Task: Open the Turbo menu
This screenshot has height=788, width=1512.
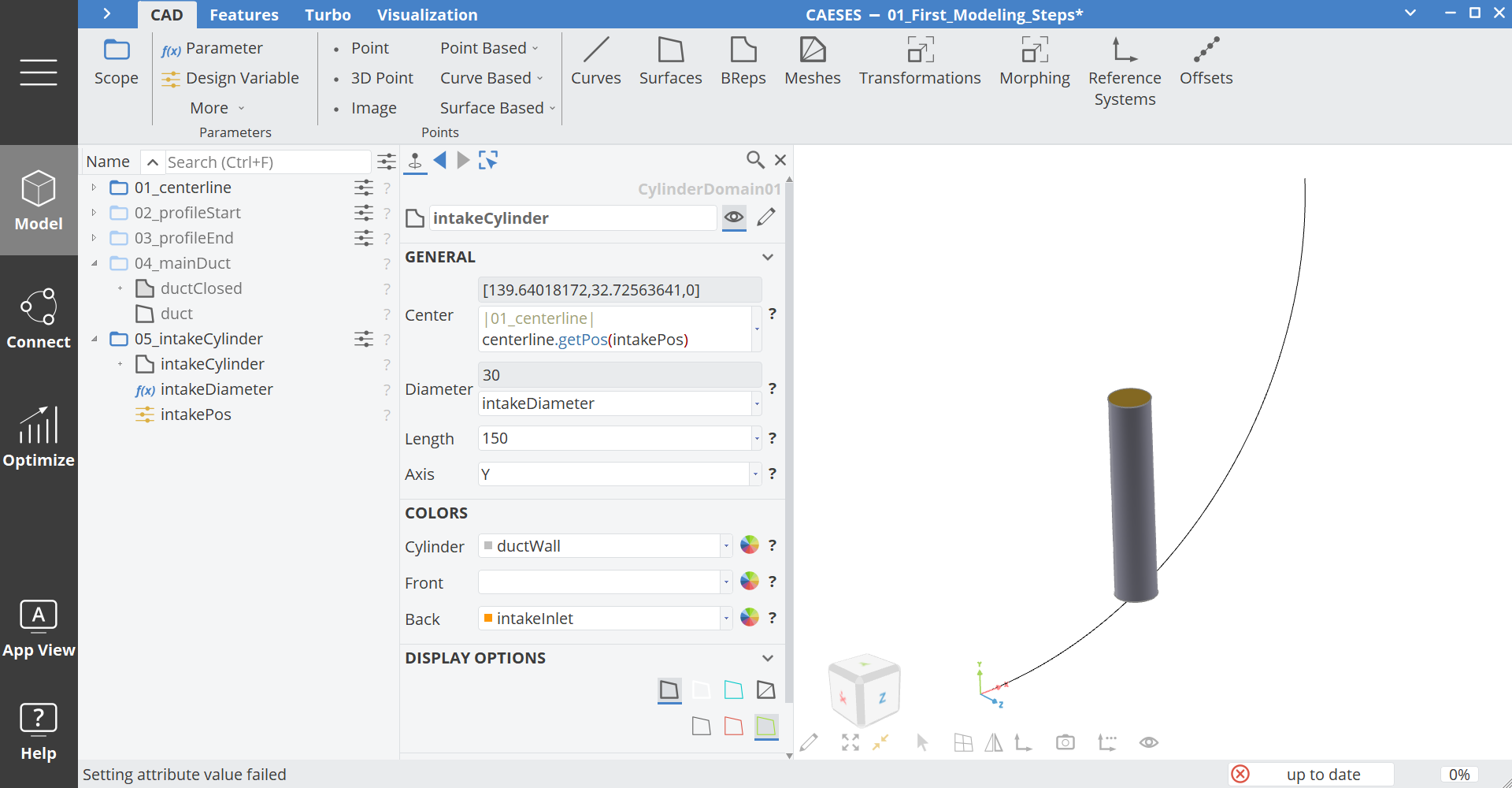Action: coord(328,14)
